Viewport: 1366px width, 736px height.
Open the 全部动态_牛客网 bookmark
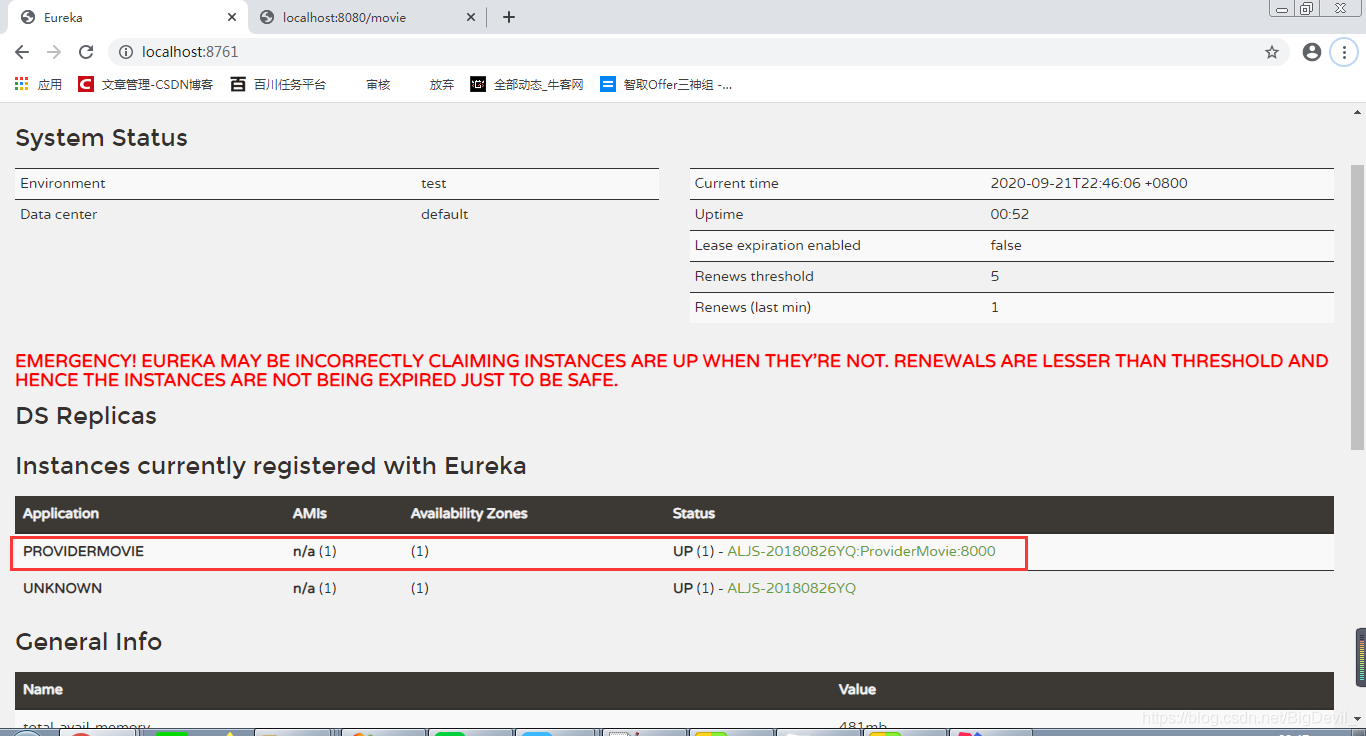(528, 85)
